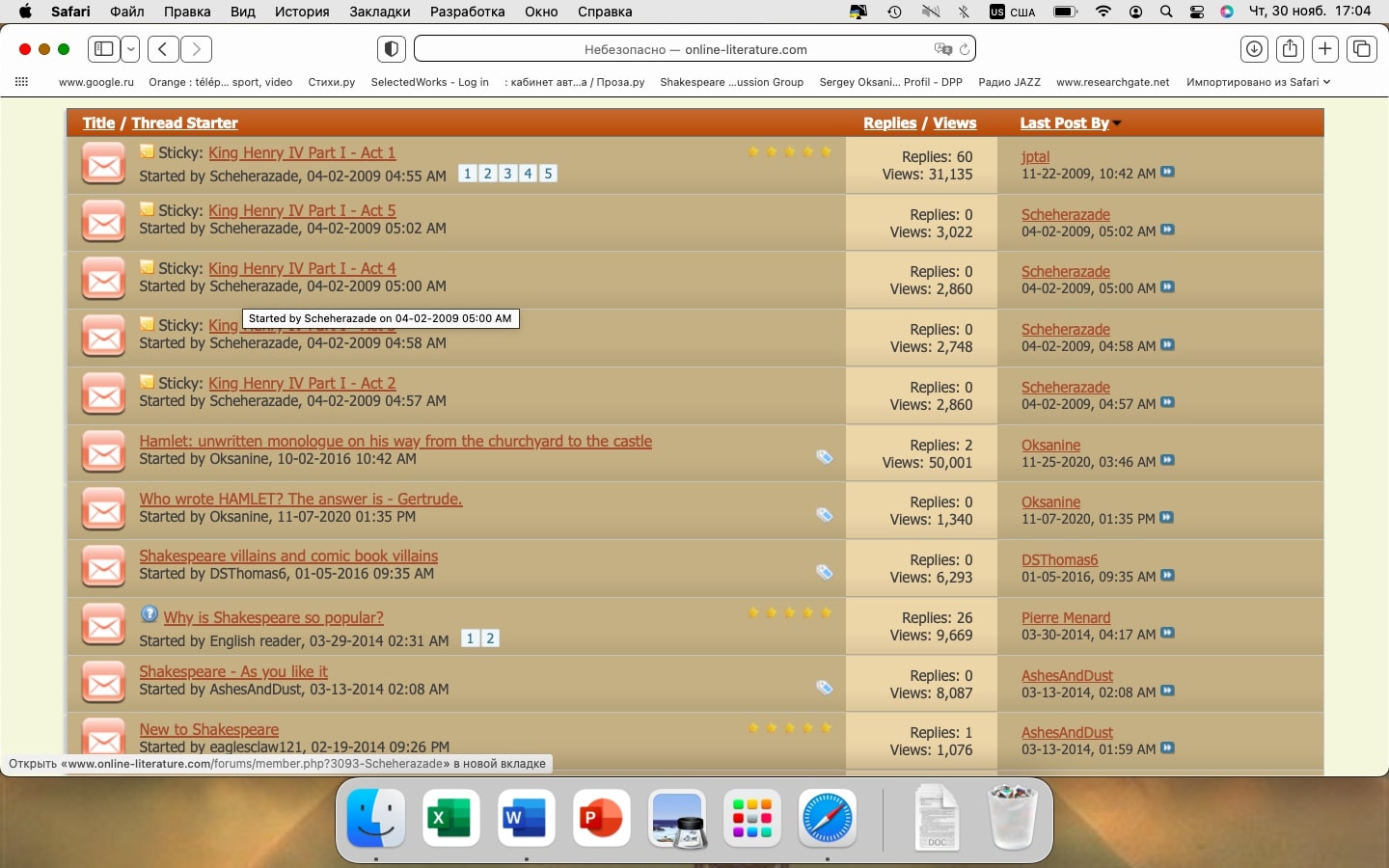This screenshot has height=868, width=1389.
Task: Open the Закладки menu
Action: click(380, 12)
